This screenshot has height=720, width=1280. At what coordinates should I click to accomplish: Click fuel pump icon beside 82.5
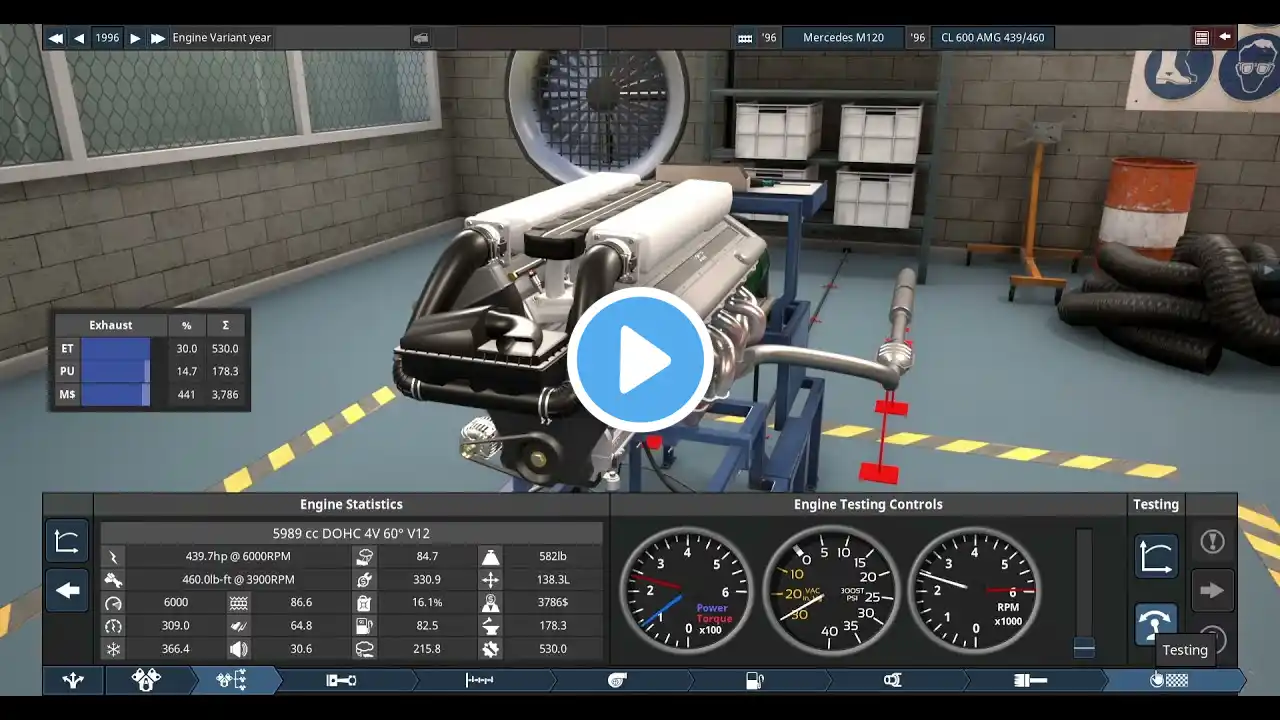pos(365,625)
